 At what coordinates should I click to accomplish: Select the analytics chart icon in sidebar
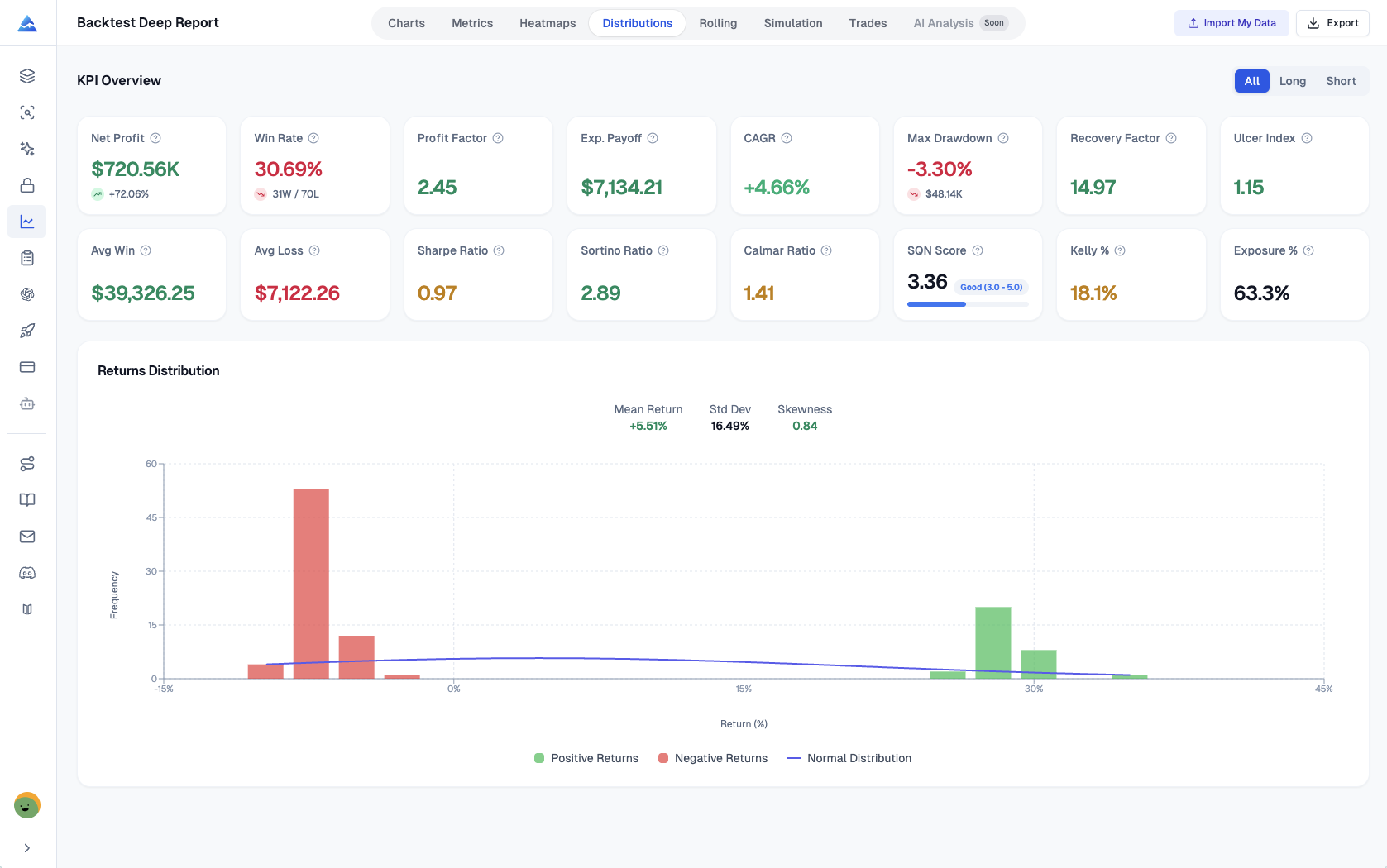tap(27, 221)
